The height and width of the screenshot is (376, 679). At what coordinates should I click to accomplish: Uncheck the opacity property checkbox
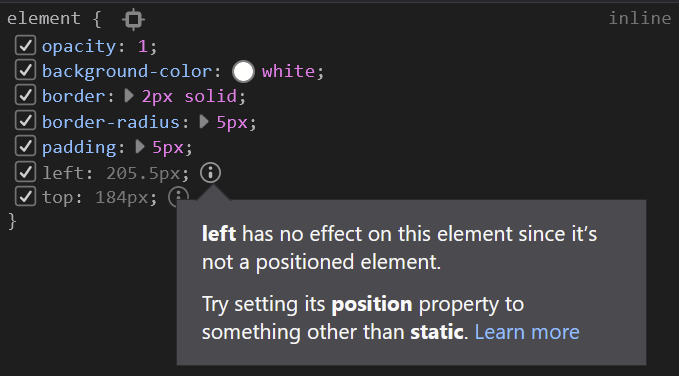click(x=26, y=45)
